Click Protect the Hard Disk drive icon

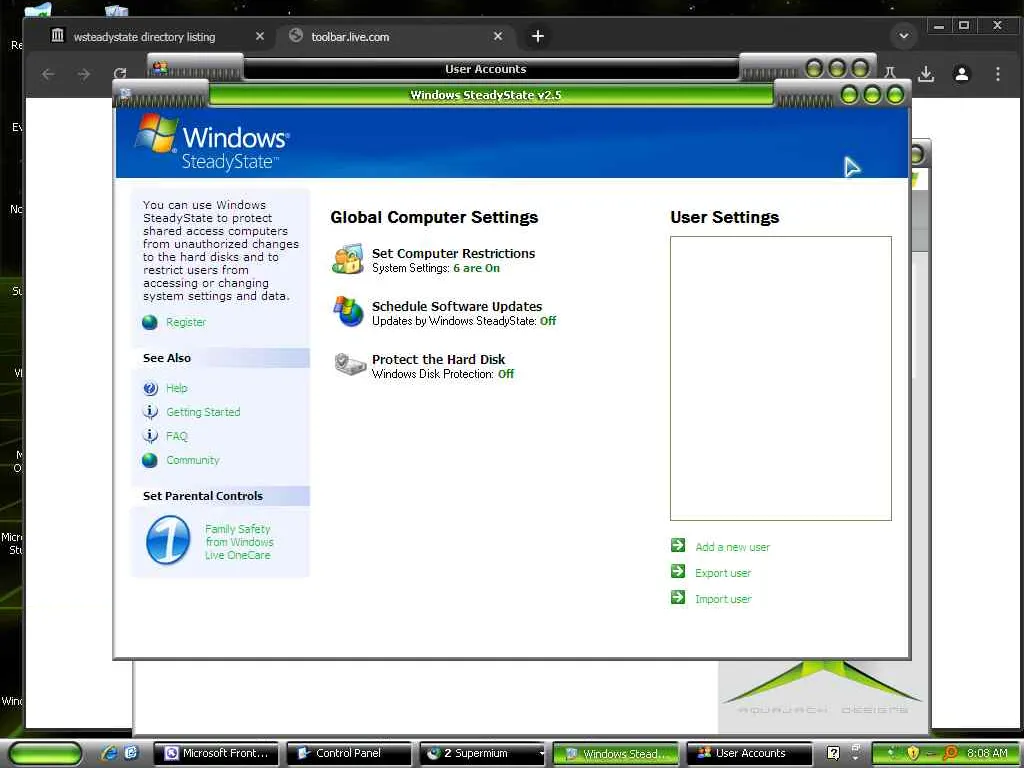click(349, 364)
